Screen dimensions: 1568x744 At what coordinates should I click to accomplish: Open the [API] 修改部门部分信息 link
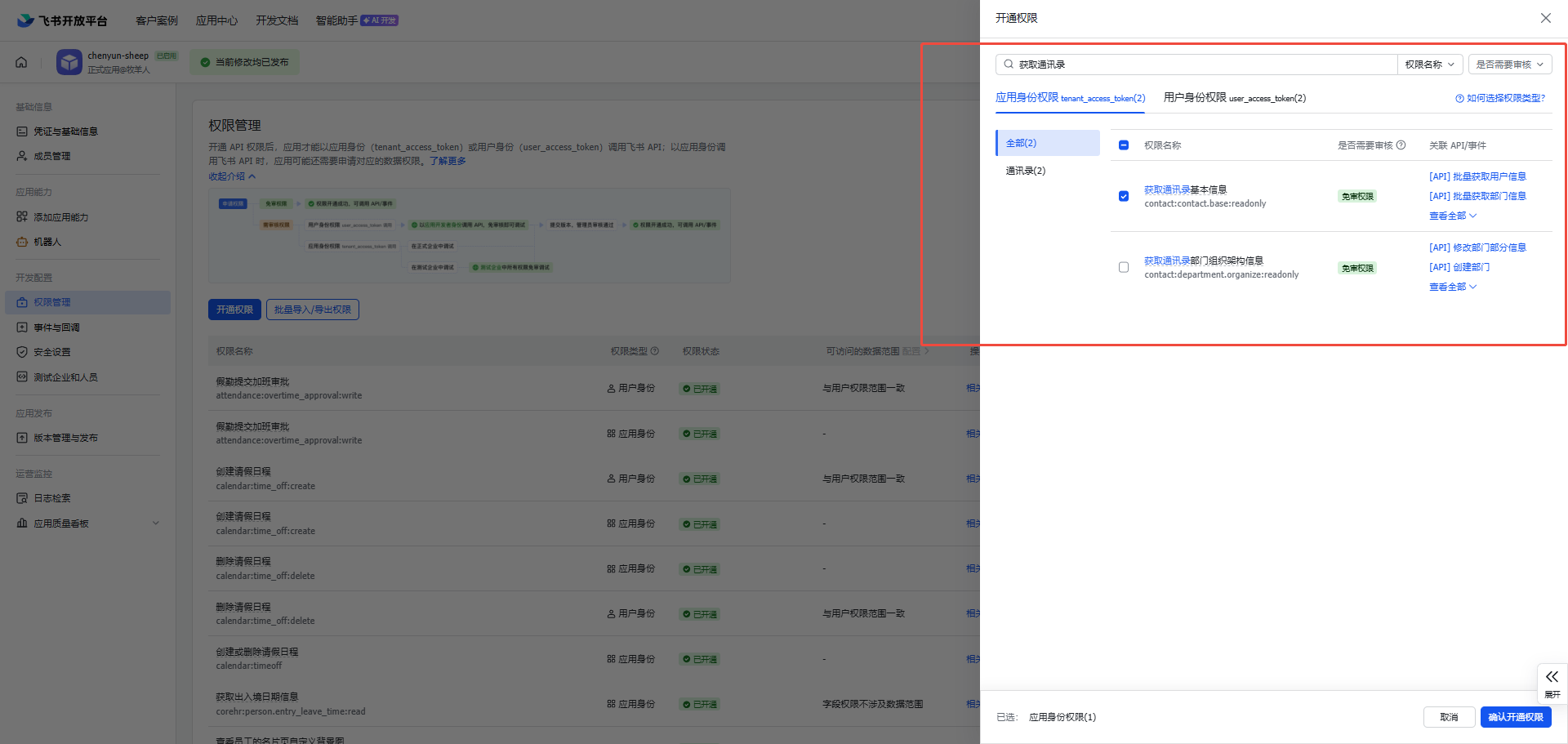(x=1477, y=247)
